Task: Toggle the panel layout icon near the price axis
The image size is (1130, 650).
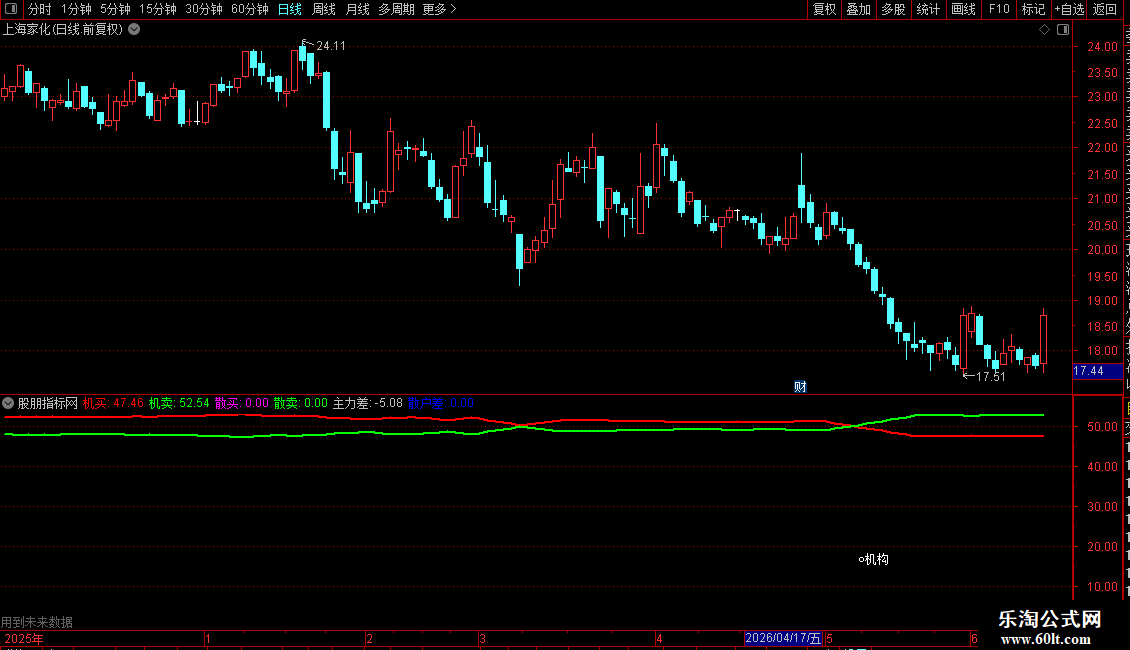Action: click(1063, 30)
